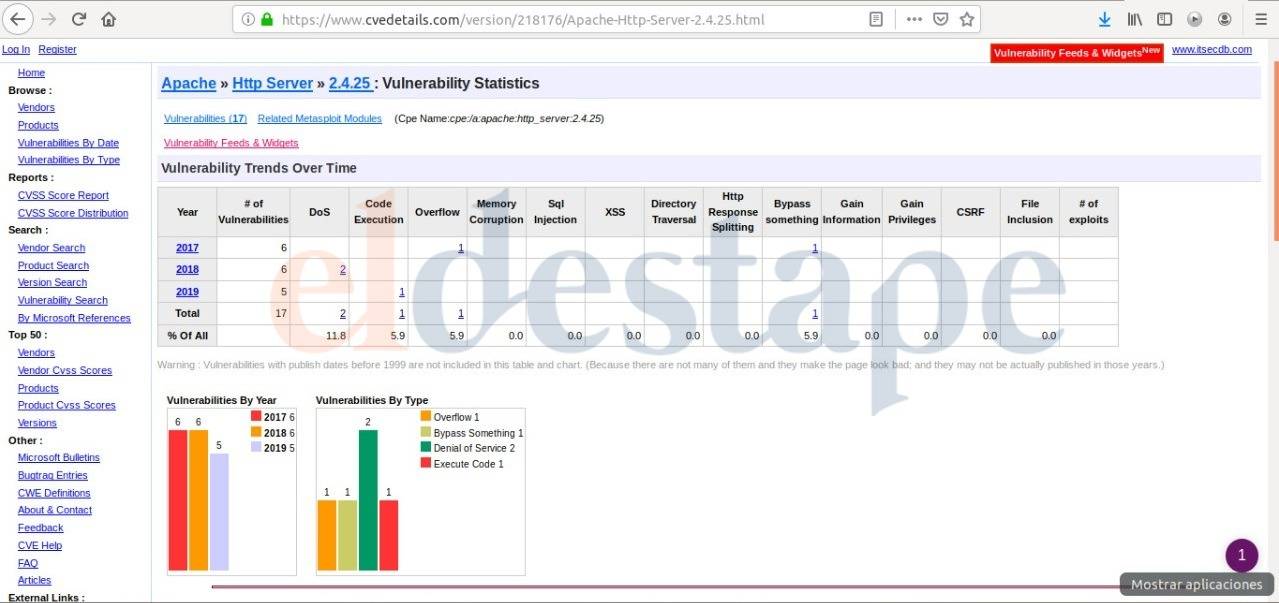Open the FAQ sidebar link
The height and width of the screenshot is (603, 1279).
tap(28, 564)
